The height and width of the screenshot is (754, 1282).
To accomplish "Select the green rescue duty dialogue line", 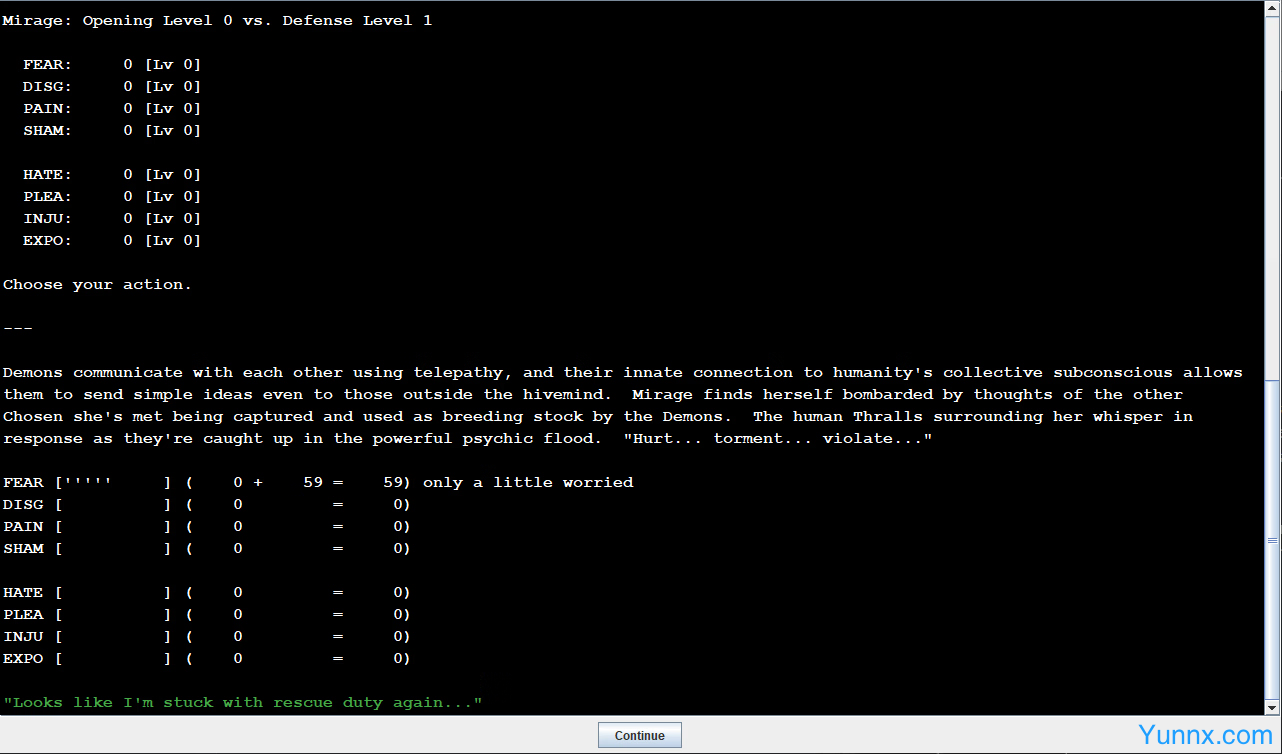I will 242,703.
